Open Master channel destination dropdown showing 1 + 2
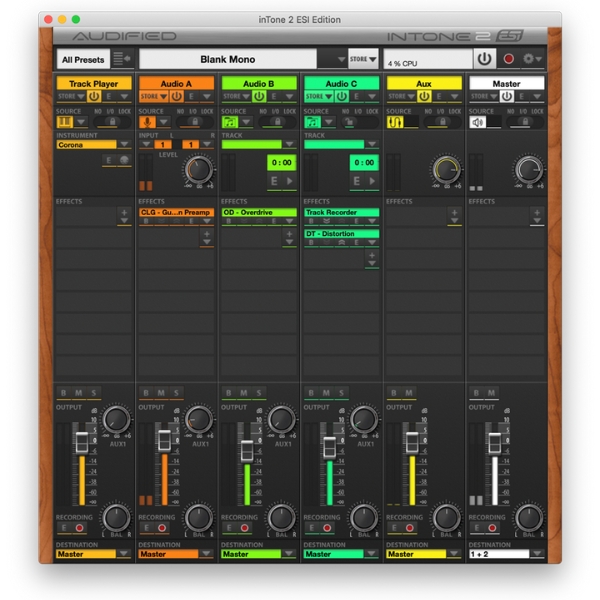The image size is (600, 600). point(538,553)
